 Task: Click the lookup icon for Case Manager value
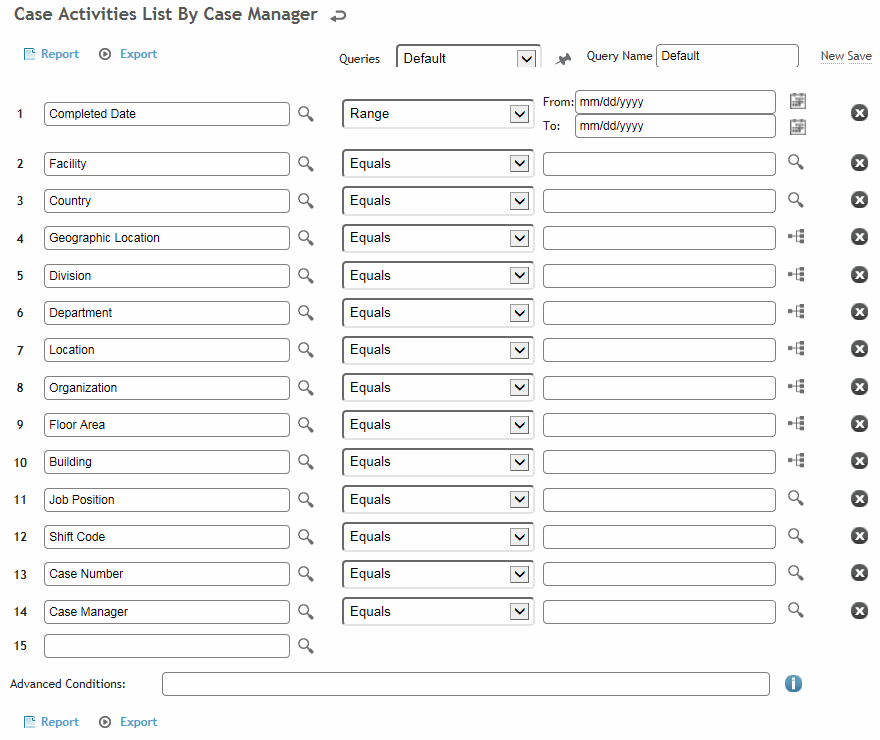coord(795,610)
